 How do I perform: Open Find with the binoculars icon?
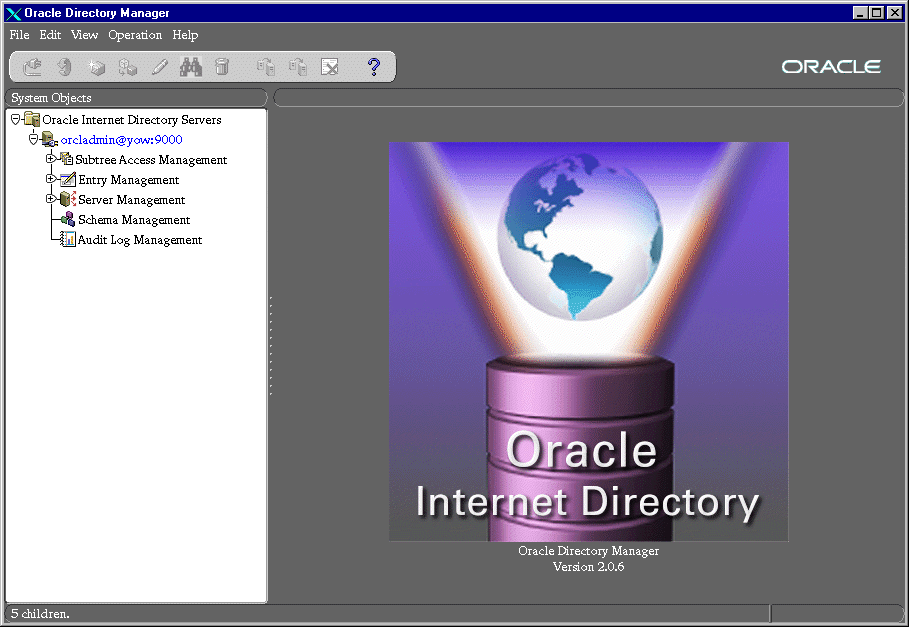[x=190, y=67]
